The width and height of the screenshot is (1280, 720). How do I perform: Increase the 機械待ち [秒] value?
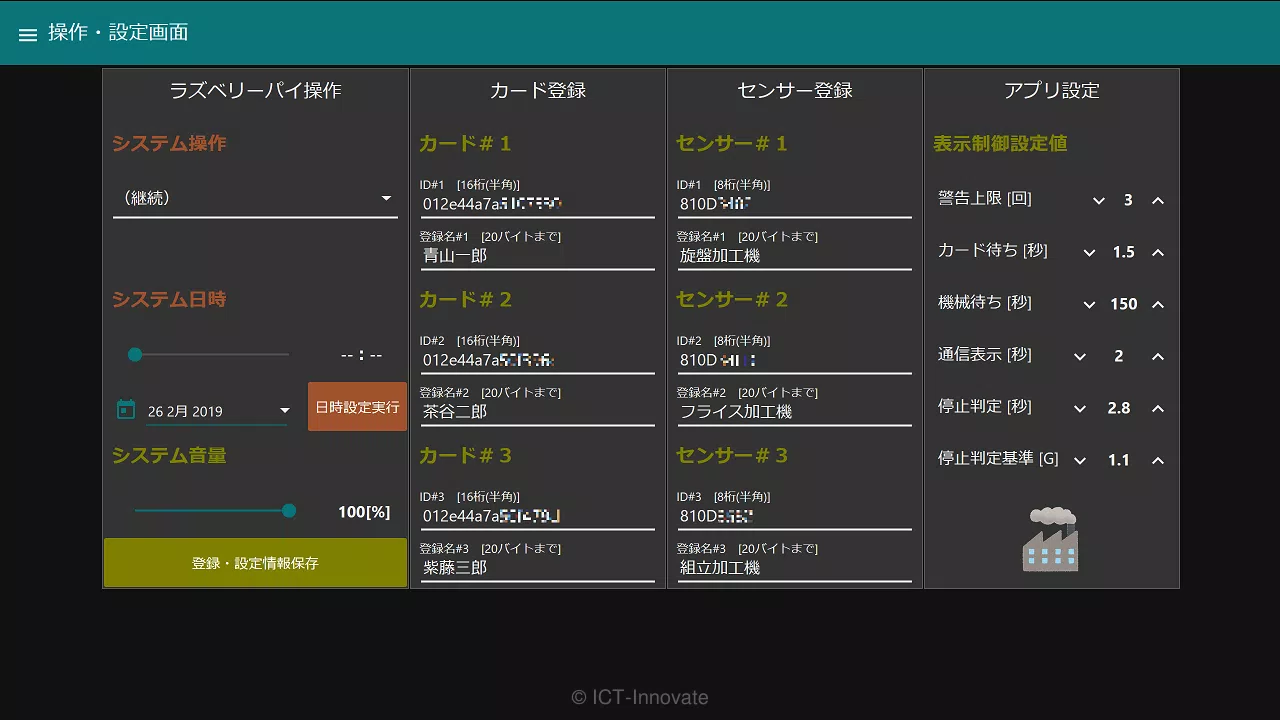(1158, 305)
